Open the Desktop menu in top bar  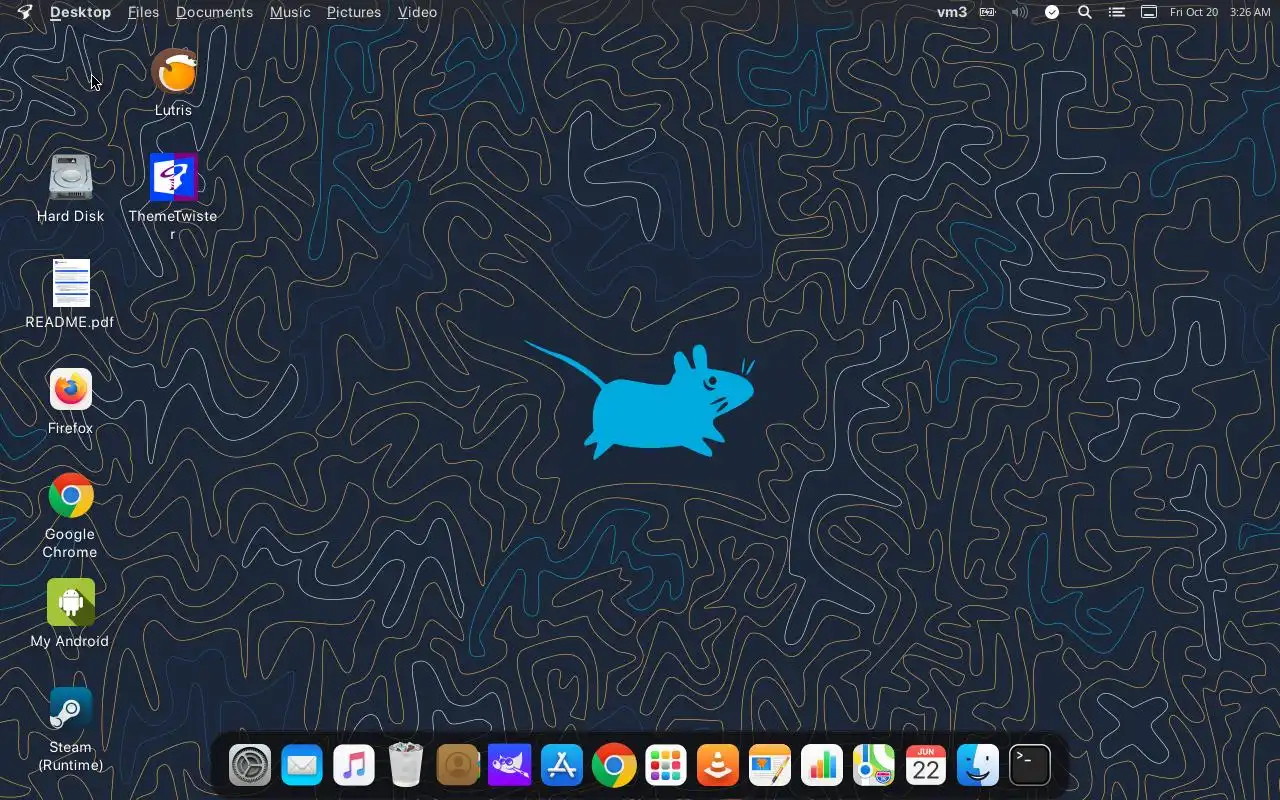pyautogui.click(x=80, y=12)
